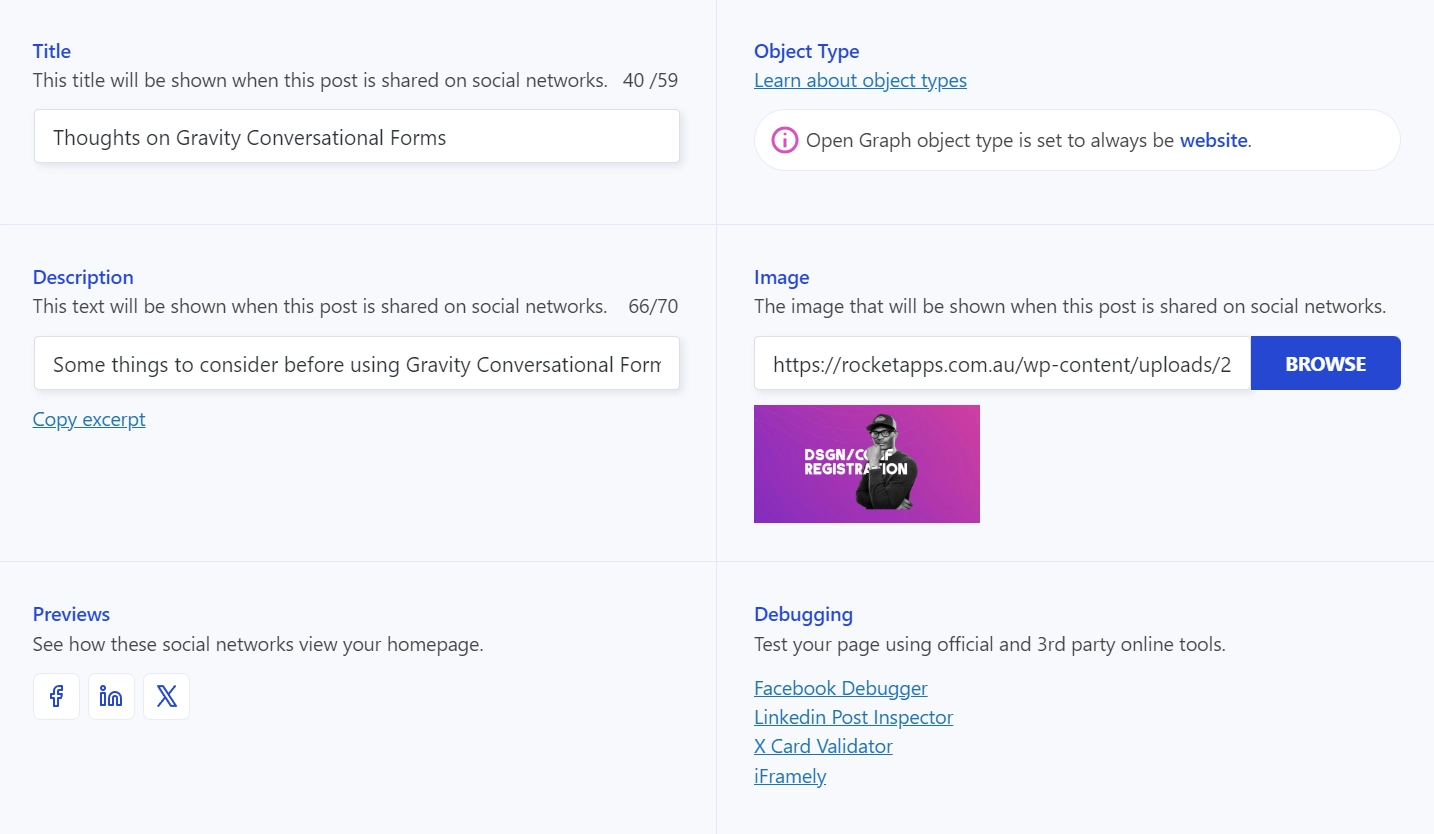
Task: Click the website link in the Open Graph notice
Action: pyautogui.click(x=1213, y=140)
